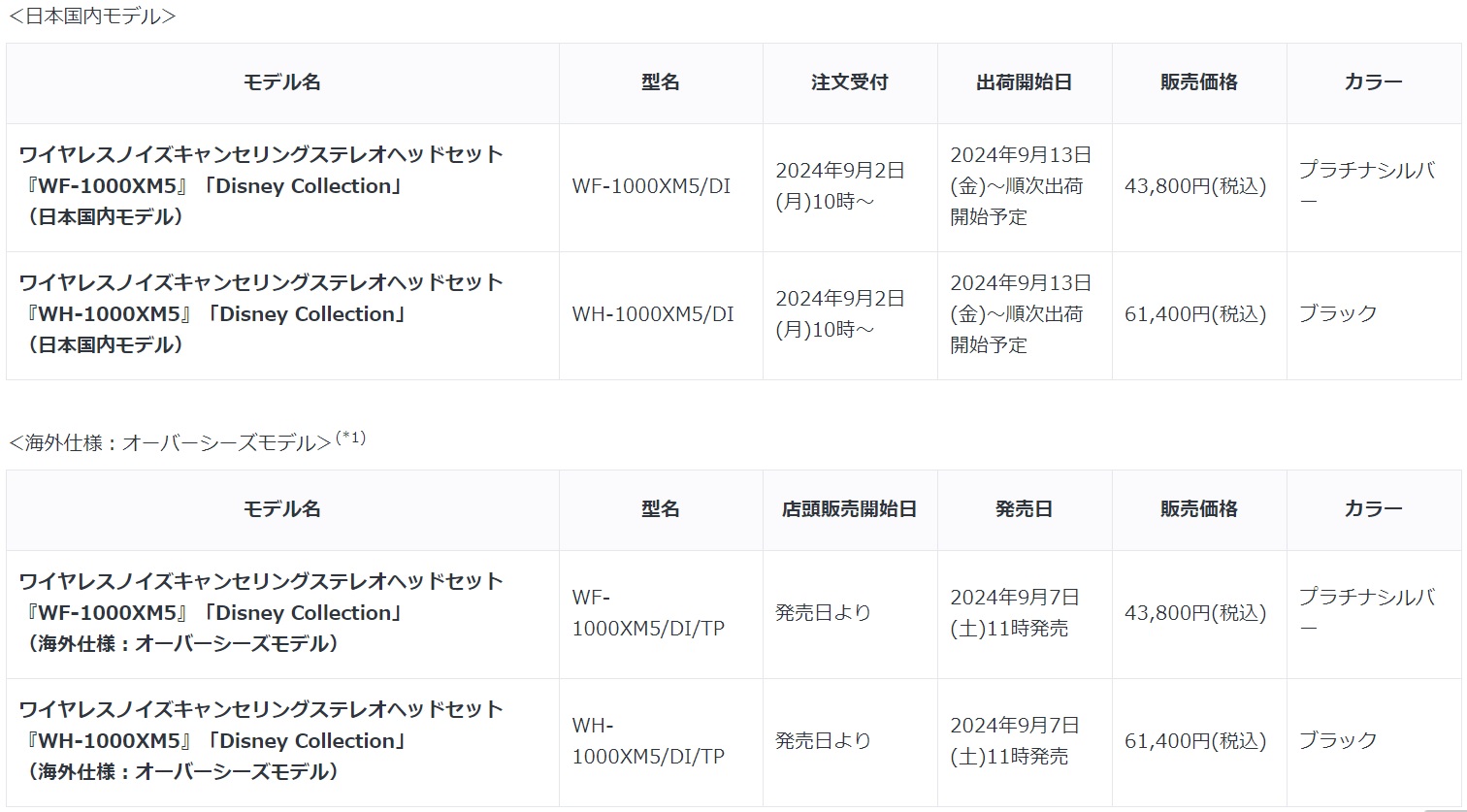The image size is (1467, 812).
Task: Click the 発売日 column header
Action: pyautogui.click(x=1025, y=509)
